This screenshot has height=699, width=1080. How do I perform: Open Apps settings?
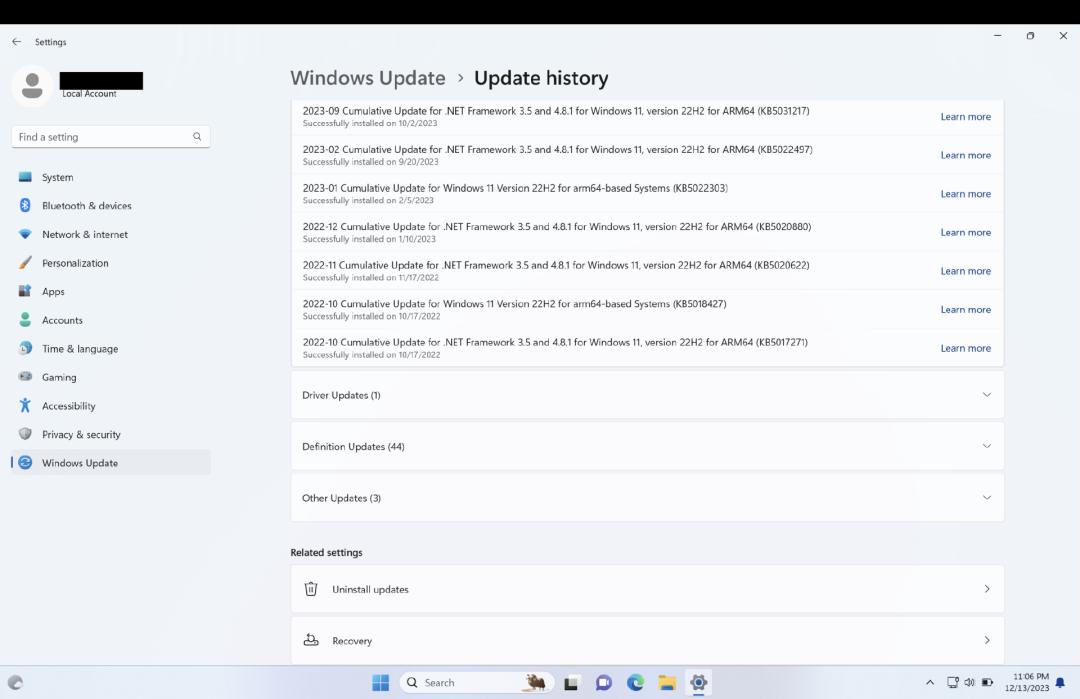tap(110, 291)
